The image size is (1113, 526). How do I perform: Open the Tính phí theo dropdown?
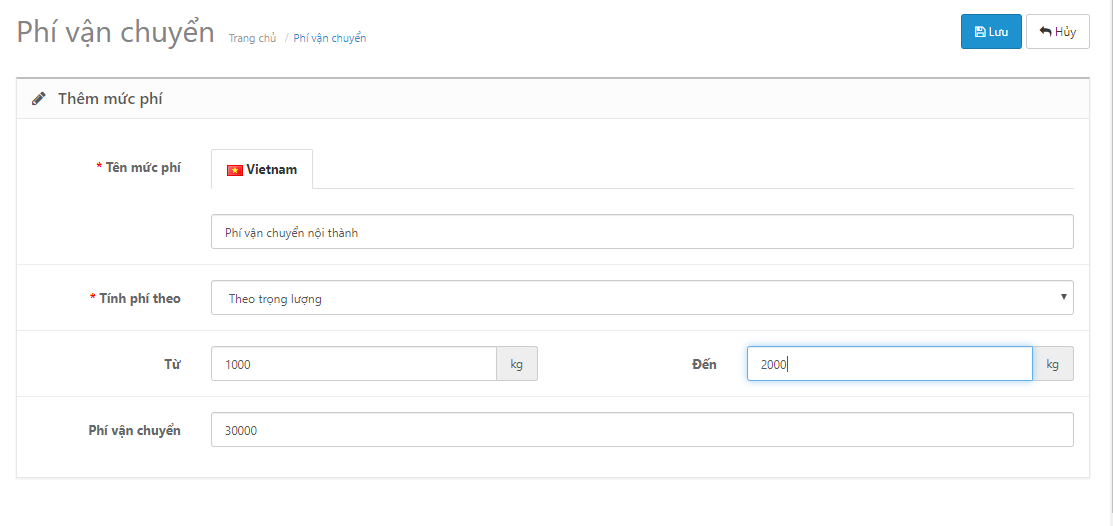[642, 298]
